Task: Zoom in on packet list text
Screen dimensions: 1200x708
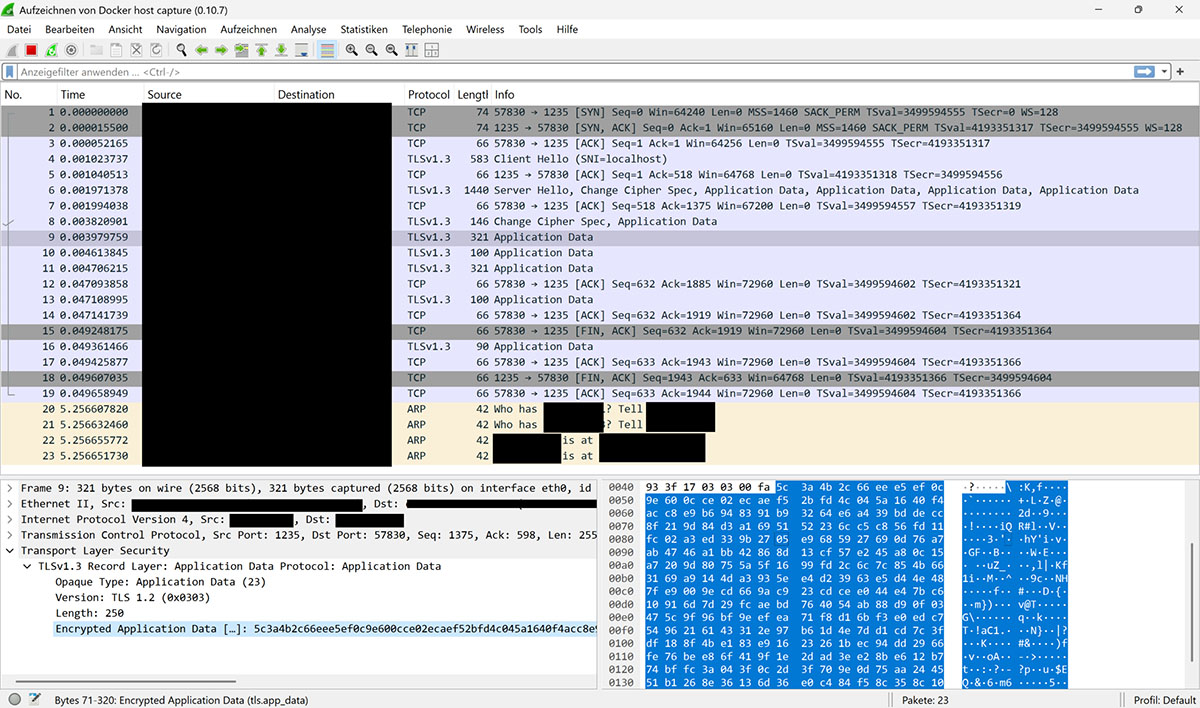Action: (x=351, y=50)
